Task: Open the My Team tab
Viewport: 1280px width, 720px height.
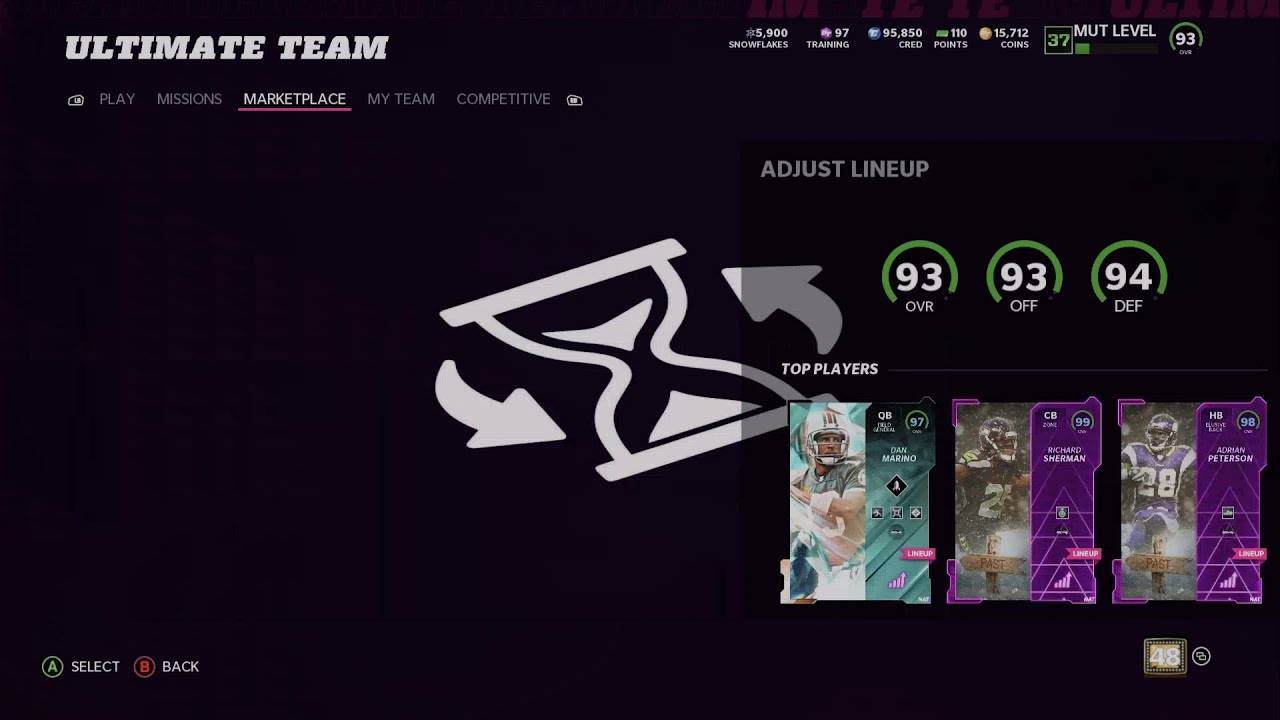Action: tap(401, 99)
